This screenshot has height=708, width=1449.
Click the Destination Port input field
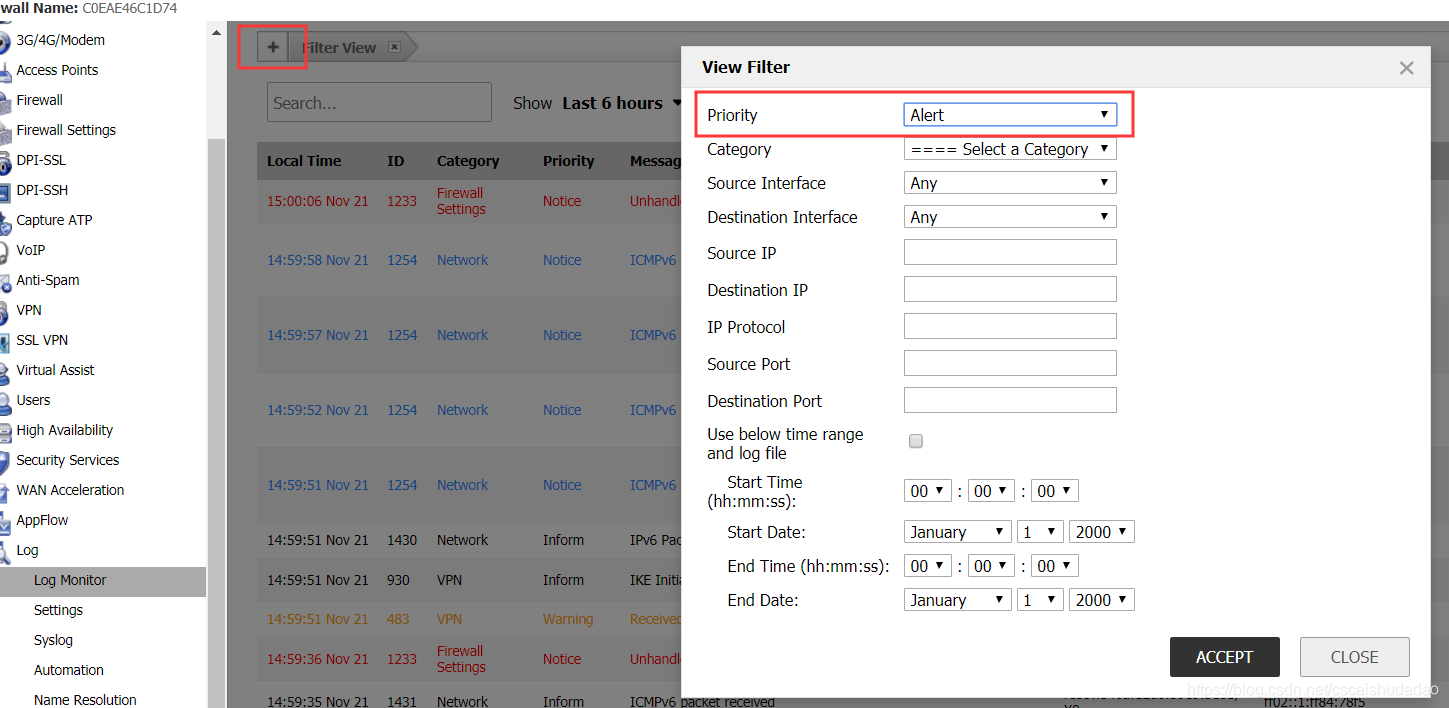coord(1010,400)
